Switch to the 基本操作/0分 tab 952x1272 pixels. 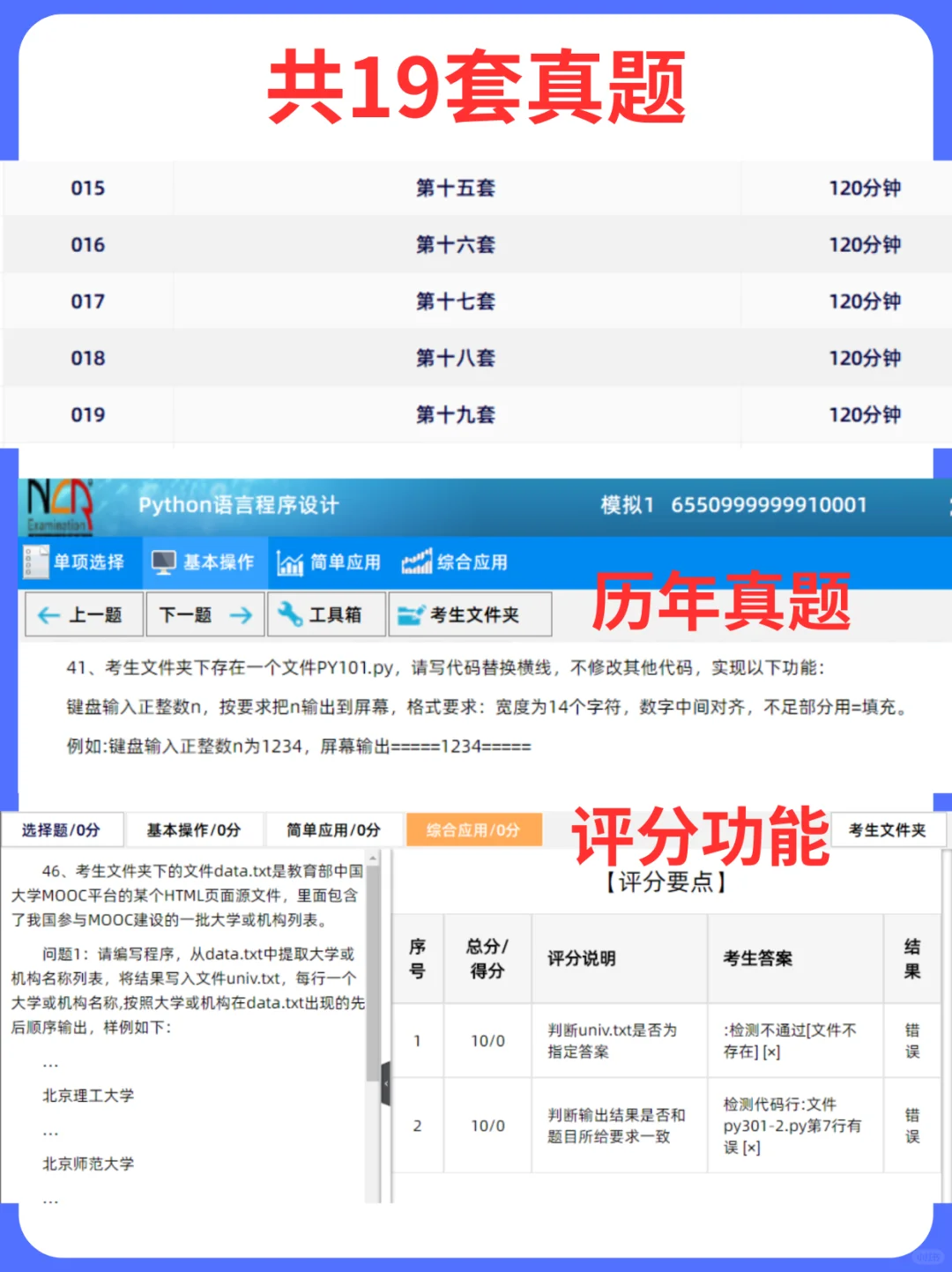[194, 829]
